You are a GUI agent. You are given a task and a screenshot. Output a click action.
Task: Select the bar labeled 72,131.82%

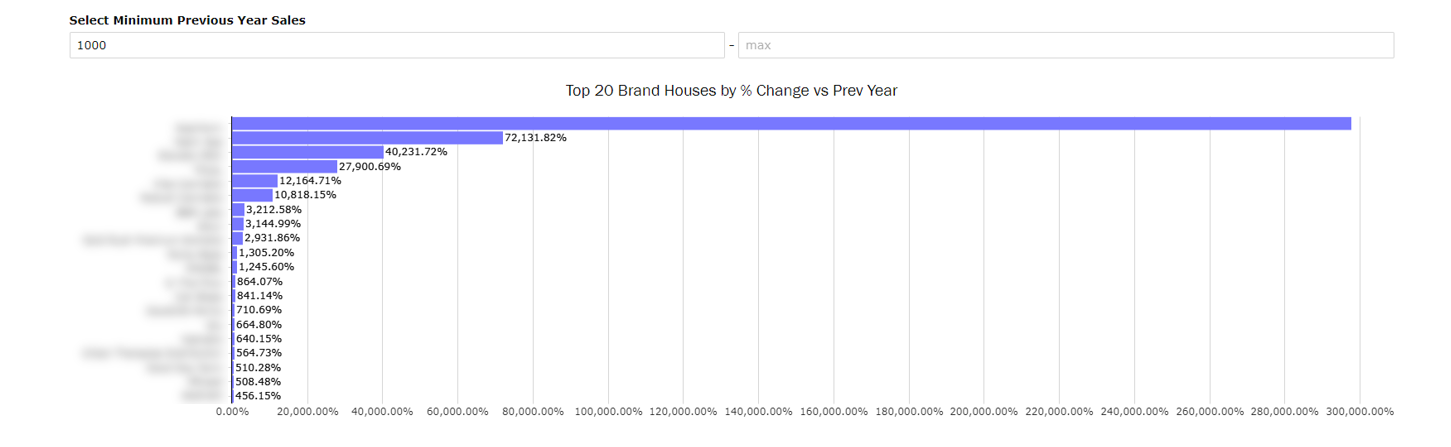[366, 138]
